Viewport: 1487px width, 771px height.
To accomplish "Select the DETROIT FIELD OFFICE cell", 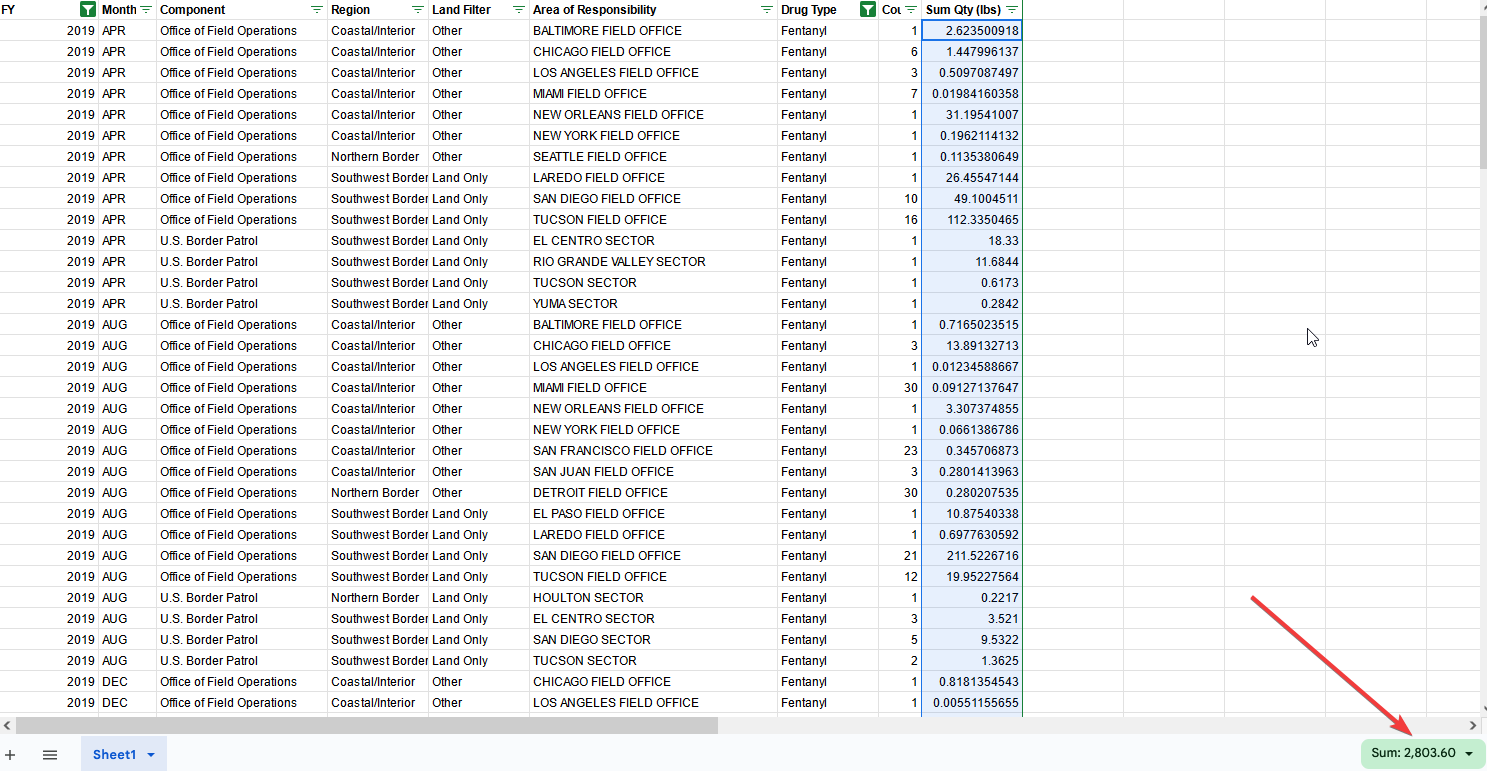I will [x=654, y=493].
